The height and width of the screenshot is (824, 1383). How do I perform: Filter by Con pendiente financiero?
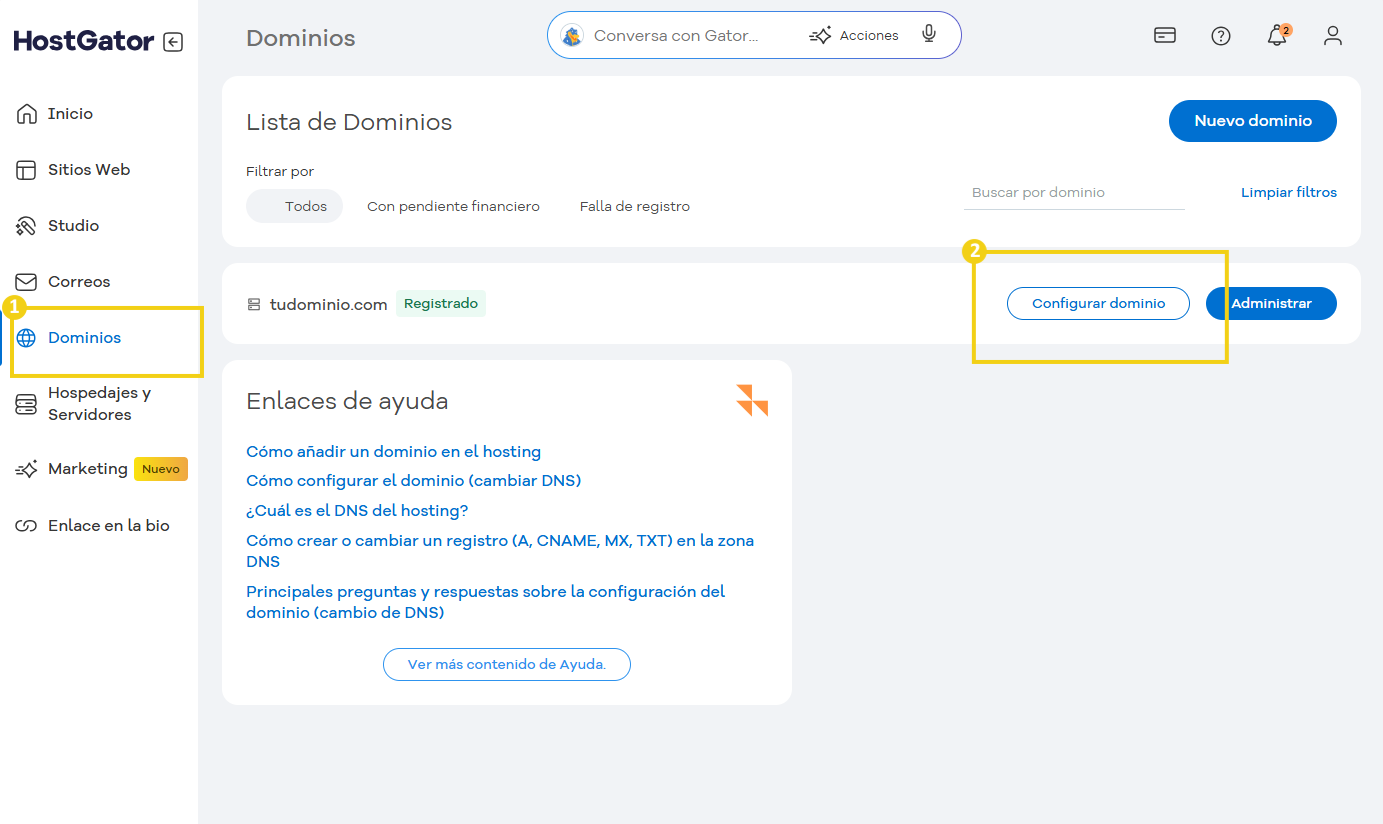coord(453,206)
